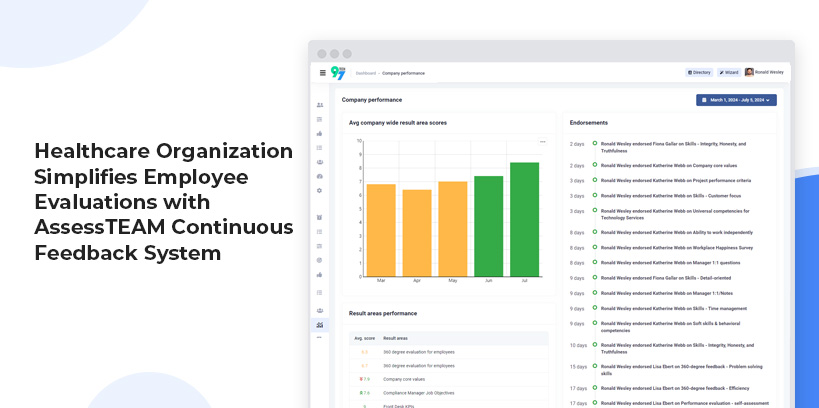Screen dimensions: 819x408
Task: Open endorsement of Fiona Gellar on Skills - Integrity, Honesty
Action: (673, 147)
